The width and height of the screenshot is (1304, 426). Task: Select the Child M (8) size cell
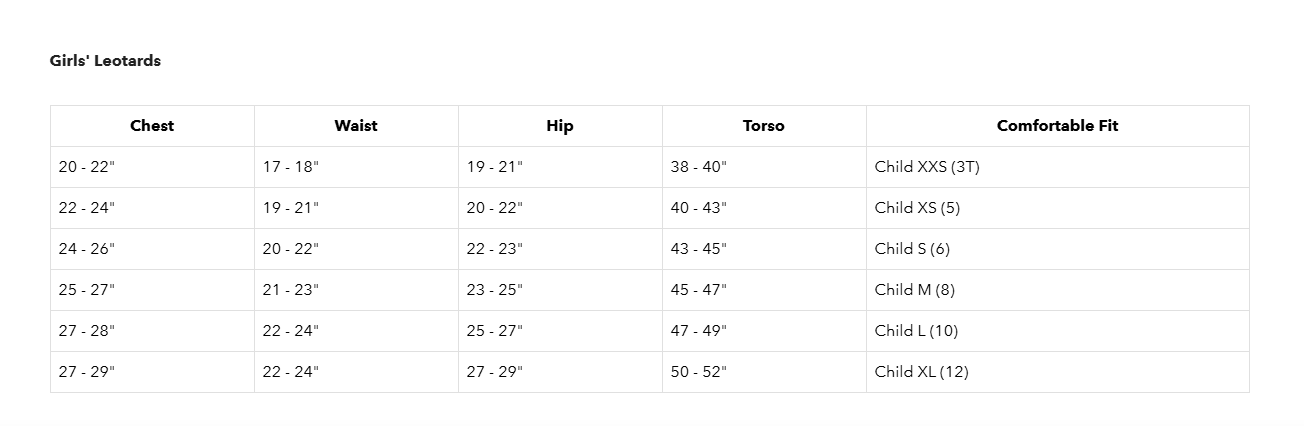(x=915, y=290)
